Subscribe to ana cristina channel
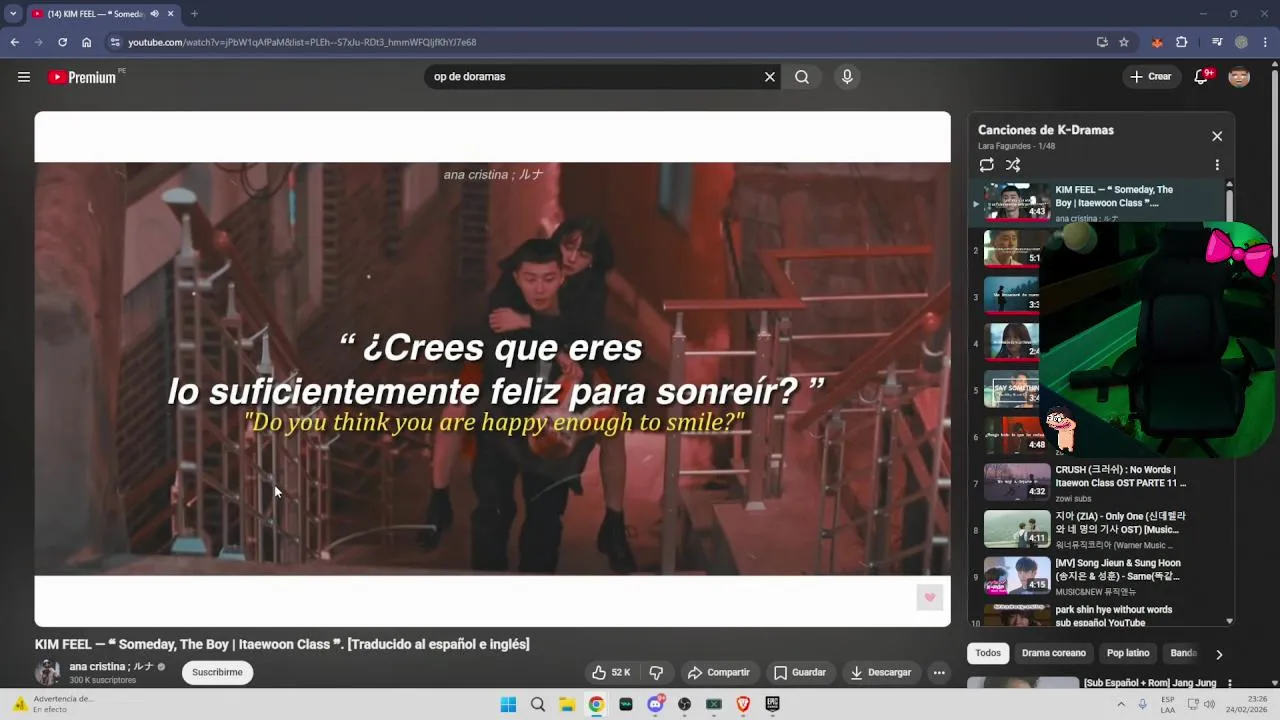 tap(217, 672)
